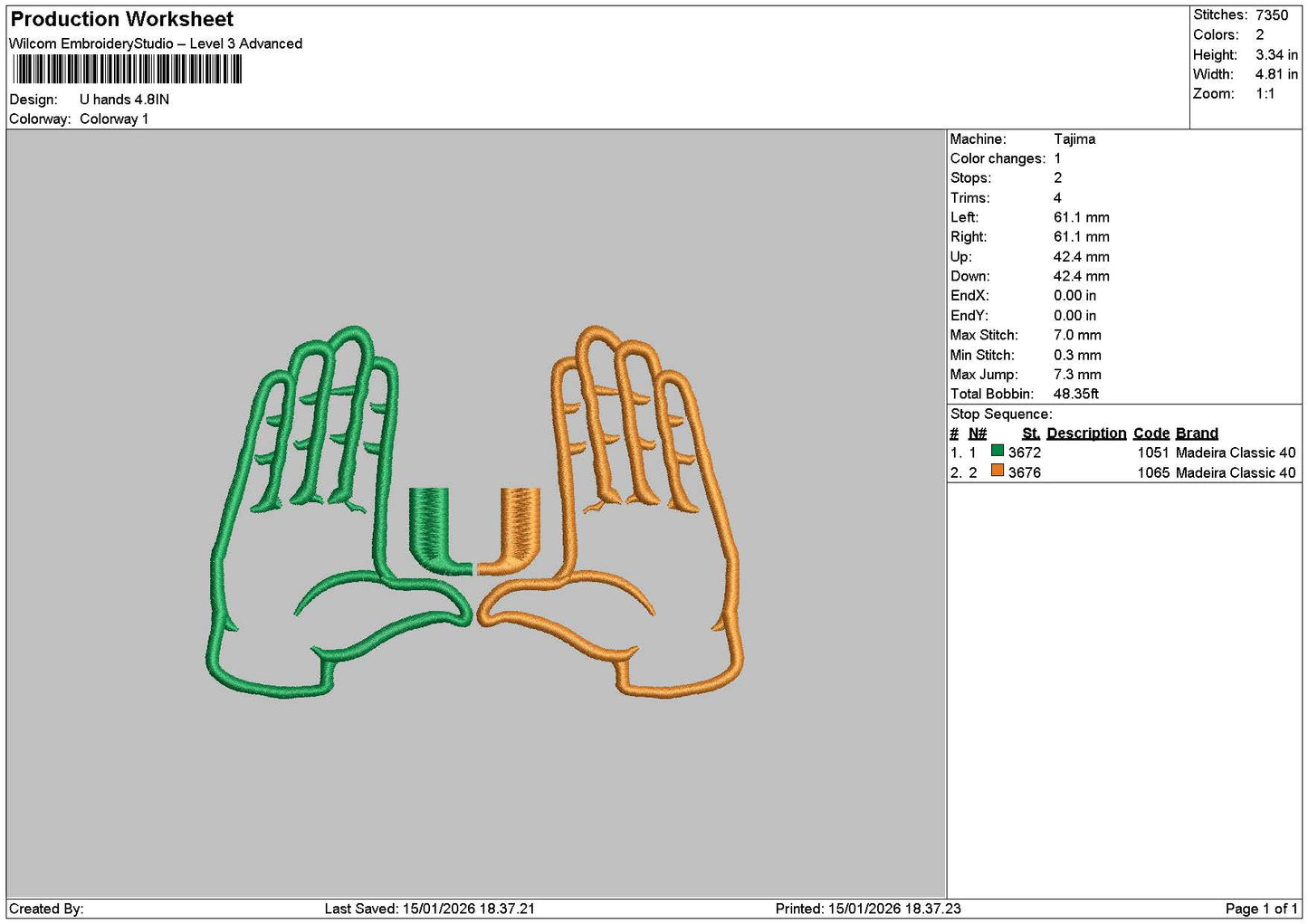1308x924 pixels.
Task: Click 'Madeira Classic 40' in row 2
Action: tap(1236, 472)
